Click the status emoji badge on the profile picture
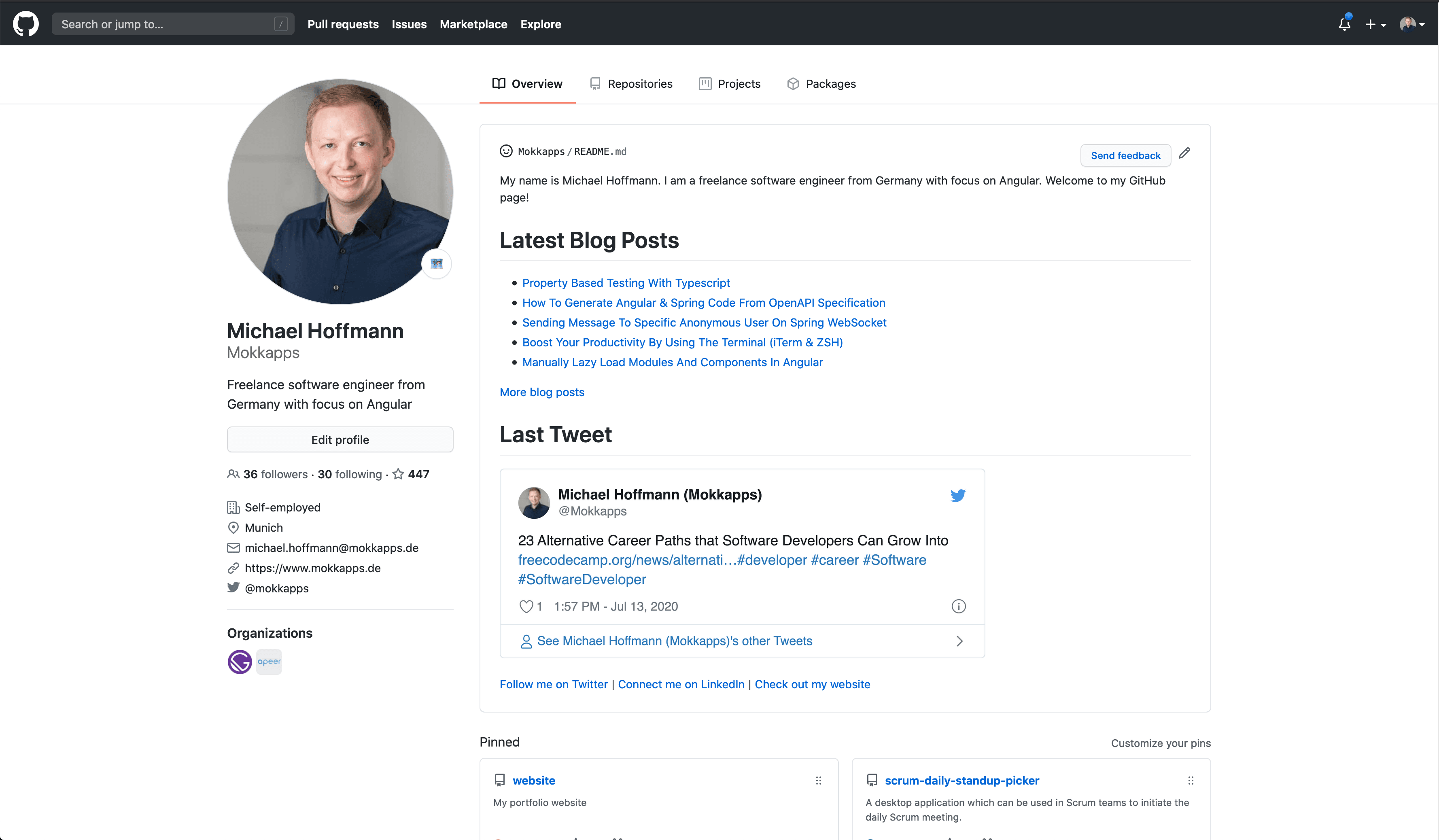 pyautogui.click(x=436, y=264)
